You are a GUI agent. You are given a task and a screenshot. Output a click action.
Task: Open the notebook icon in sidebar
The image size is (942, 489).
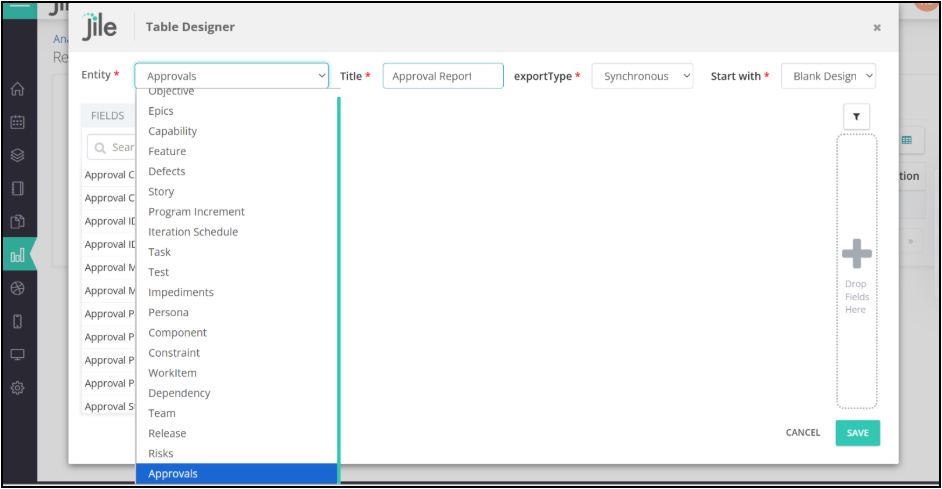point(17,189)
